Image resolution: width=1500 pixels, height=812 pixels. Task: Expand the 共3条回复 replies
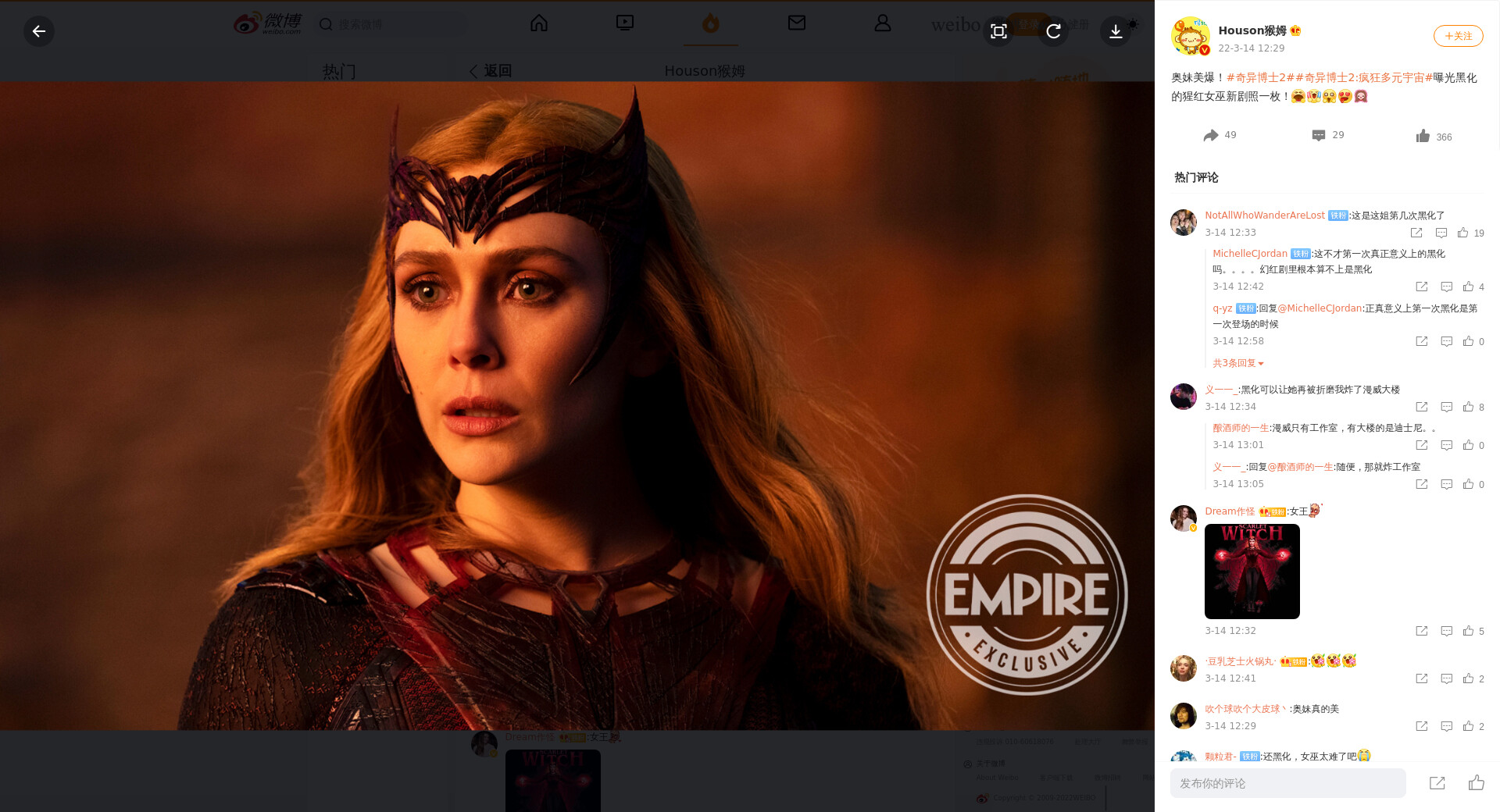1237,363
